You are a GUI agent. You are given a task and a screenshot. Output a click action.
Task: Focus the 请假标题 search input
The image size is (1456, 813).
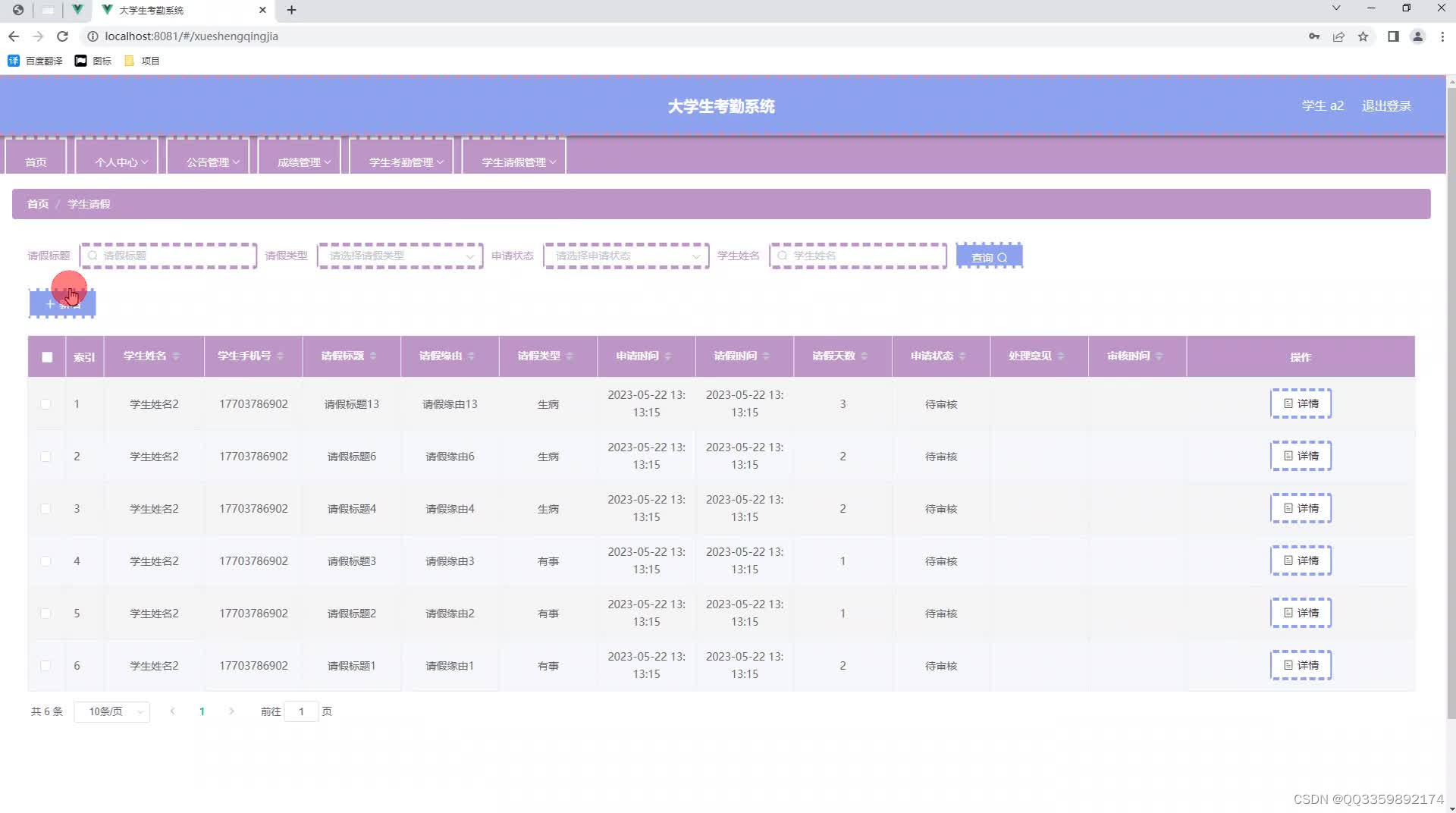(x=168, y=256)
